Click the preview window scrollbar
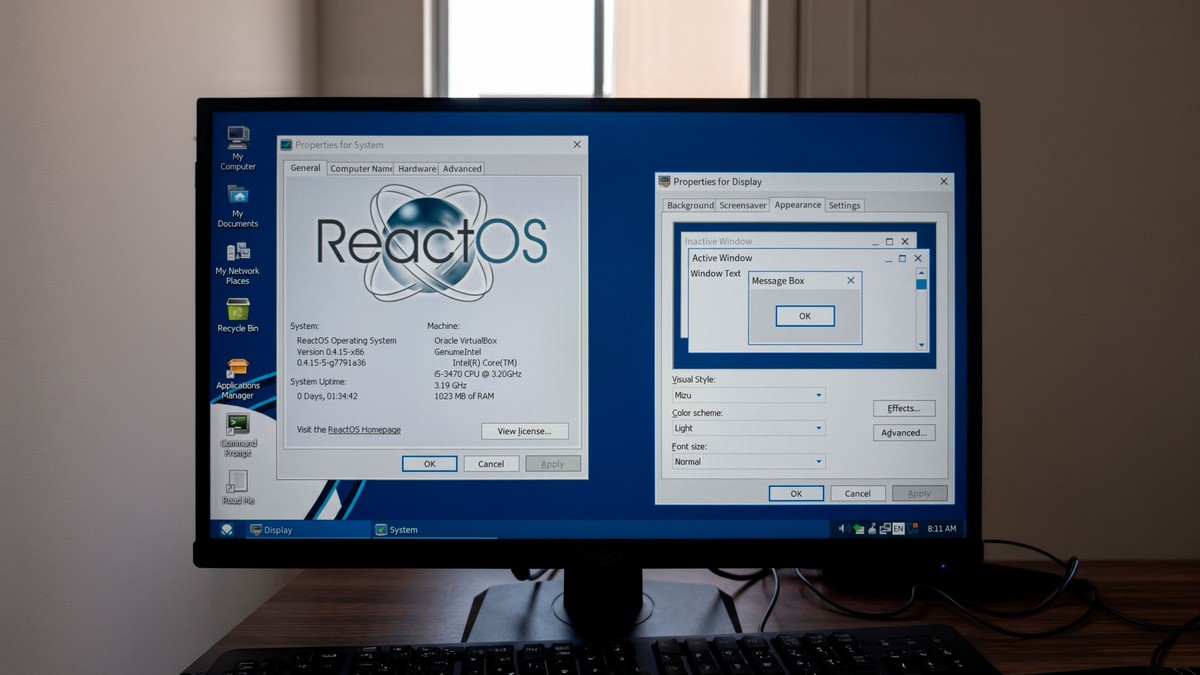1200x675 pixels. tap(921, 308)
